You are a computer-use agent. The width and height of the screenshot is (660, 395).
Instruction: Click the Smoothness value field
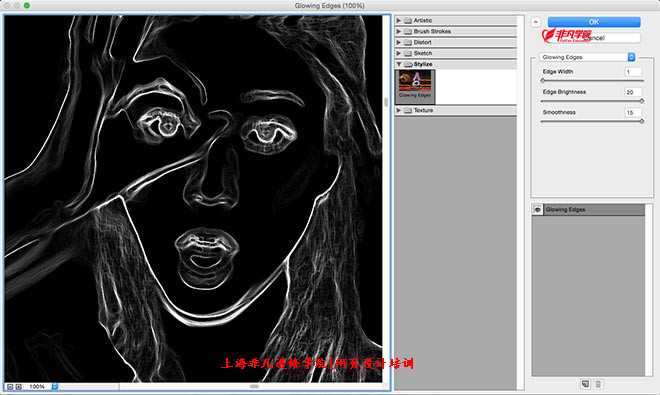coord(633,112)
